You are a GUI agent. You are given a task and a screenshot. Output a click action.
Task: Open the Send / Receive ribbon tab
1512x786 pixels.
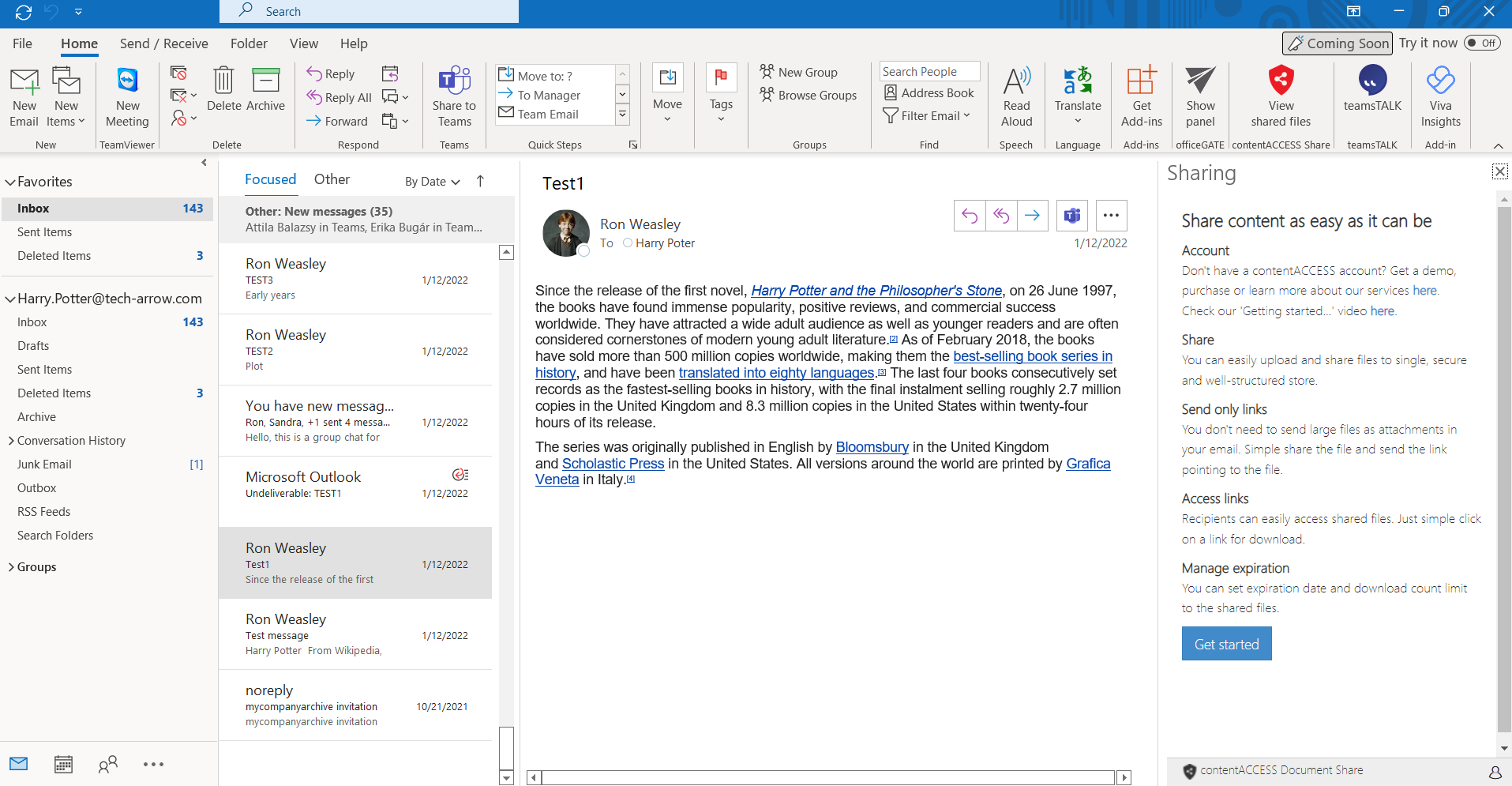[163, 43]
